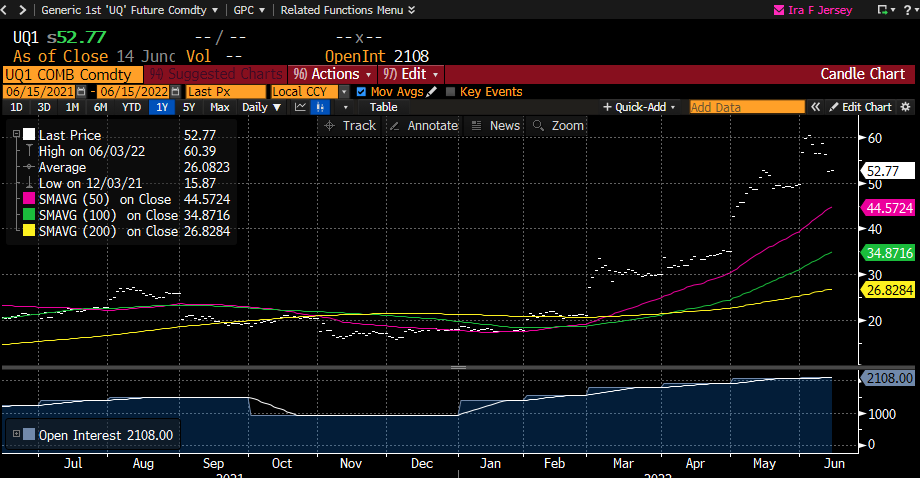Go forward with the right arrow

[22, 10]
